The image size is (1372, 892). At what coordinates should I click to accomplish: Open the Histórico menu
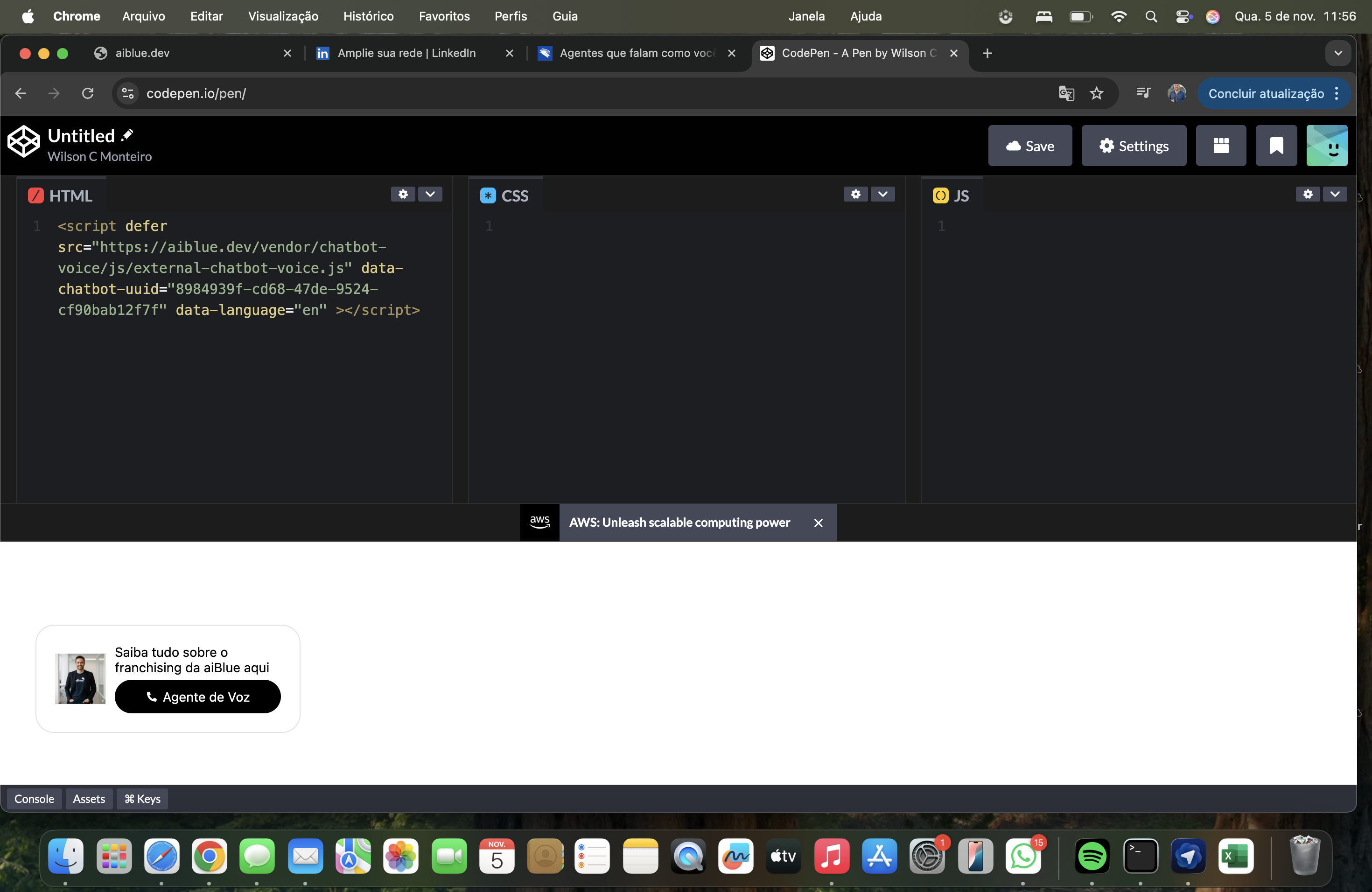[x=368, y=16]
